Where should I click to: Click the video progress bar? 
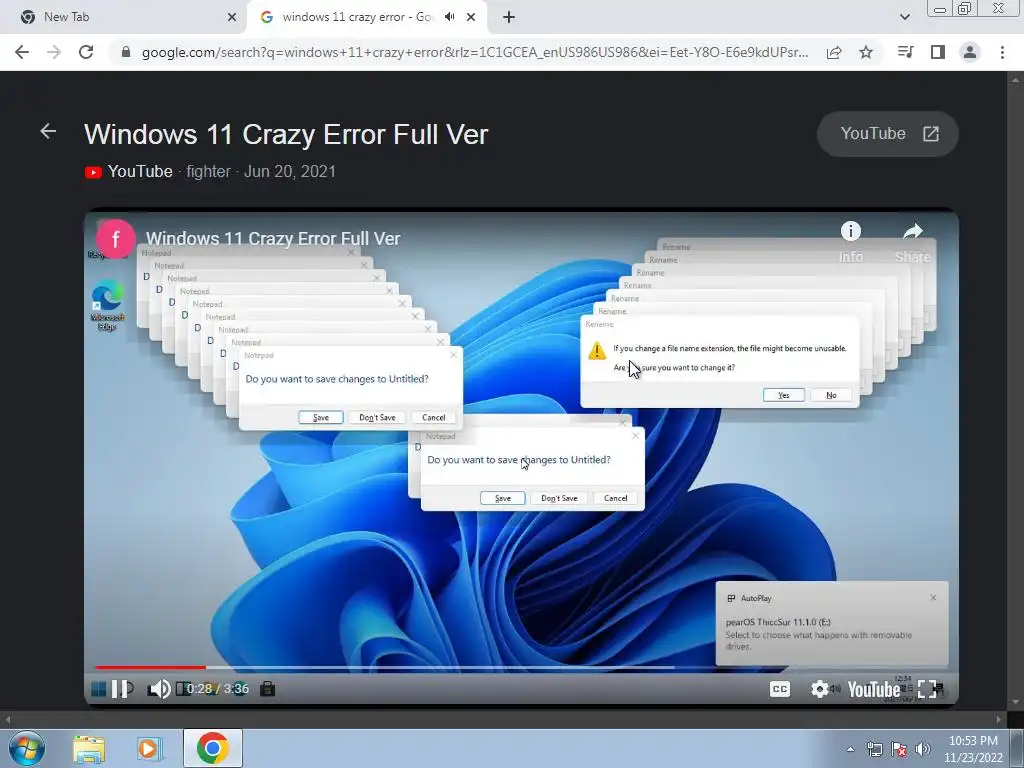[521, 667]
